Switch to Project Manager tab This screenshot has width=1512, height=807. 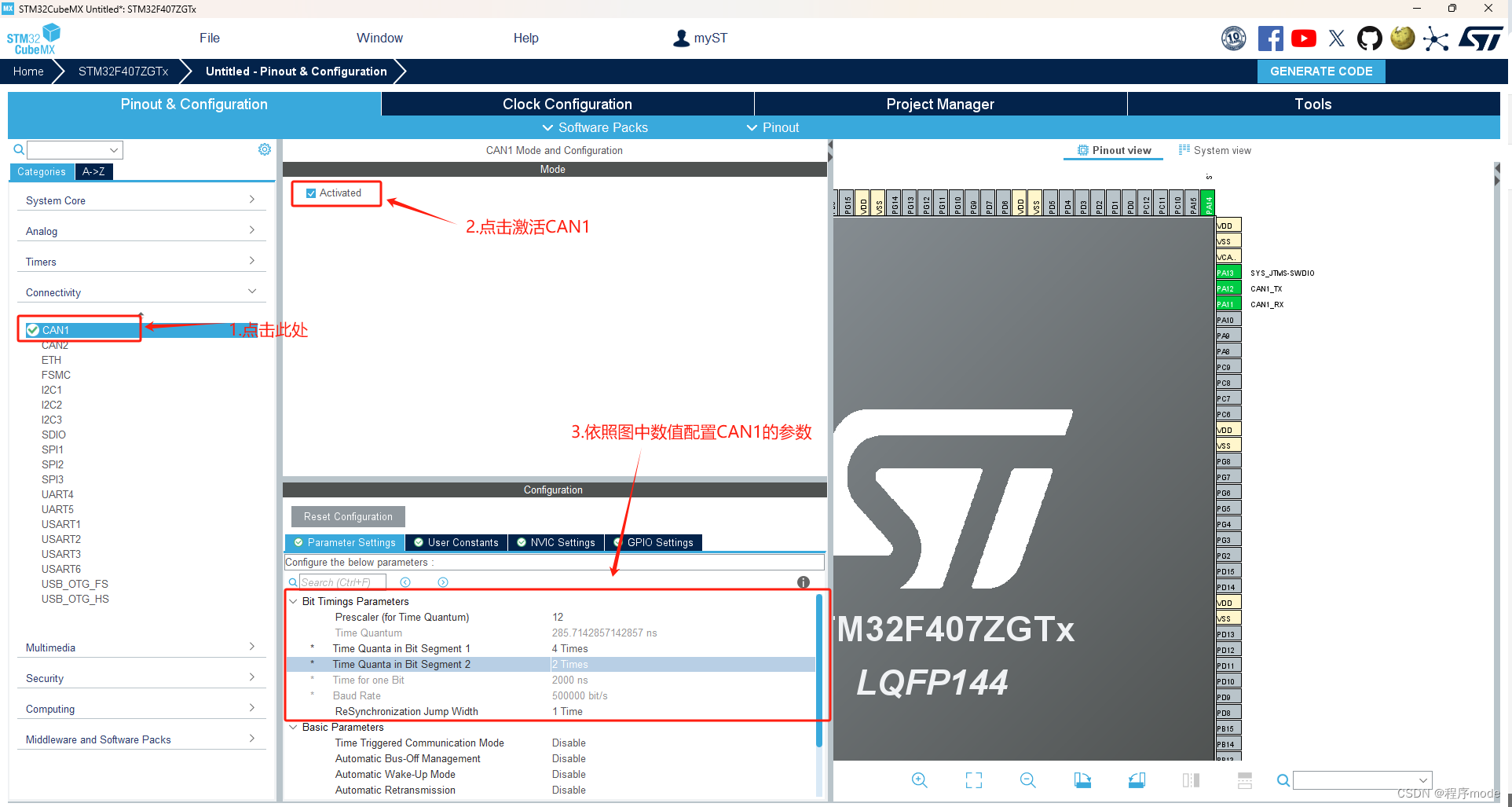pyautogui.click(x=940, y=104)
